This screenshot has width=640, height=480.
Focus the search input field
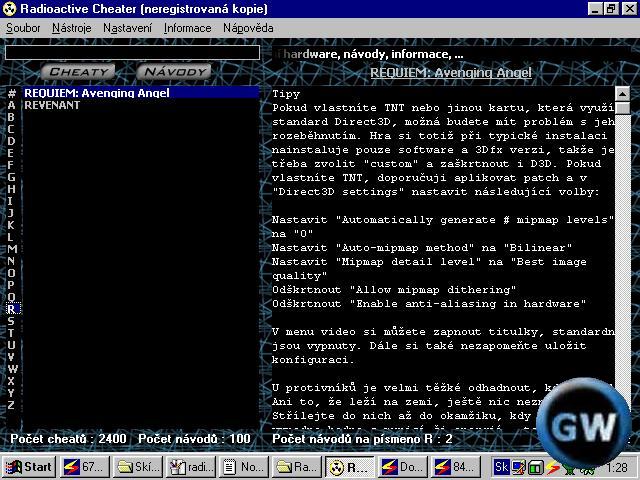point(132,53)
